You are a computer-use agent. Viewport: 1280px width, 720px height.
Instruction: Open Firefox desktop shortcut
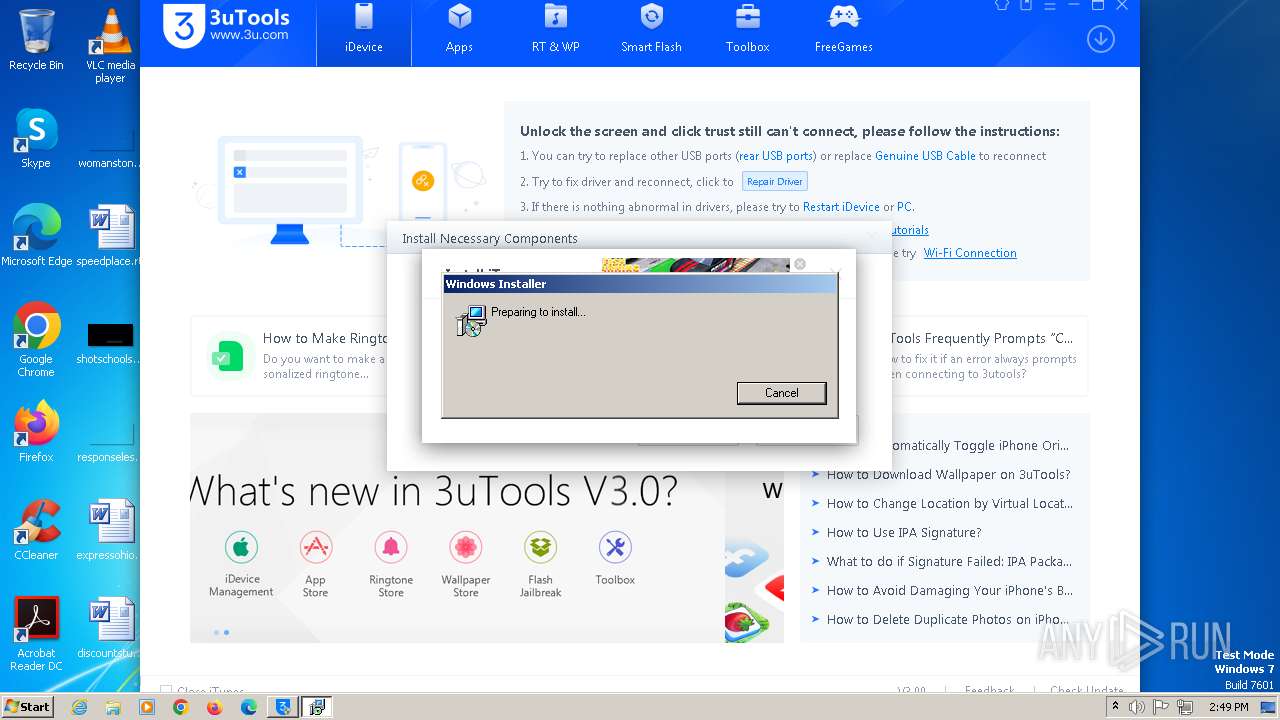pyautogui.click(x=36, y=432)
